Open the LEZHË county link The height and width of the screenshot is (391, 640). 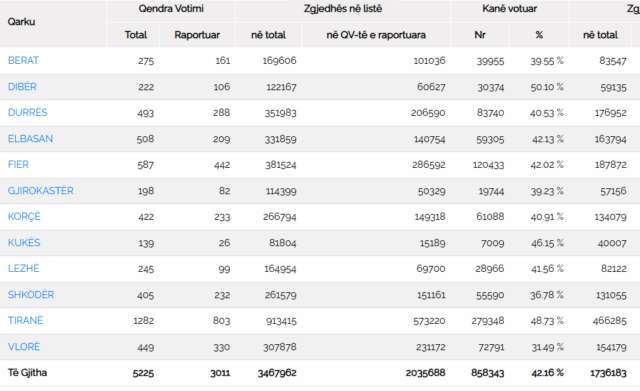pyautogui.click(x=24, y=269)
